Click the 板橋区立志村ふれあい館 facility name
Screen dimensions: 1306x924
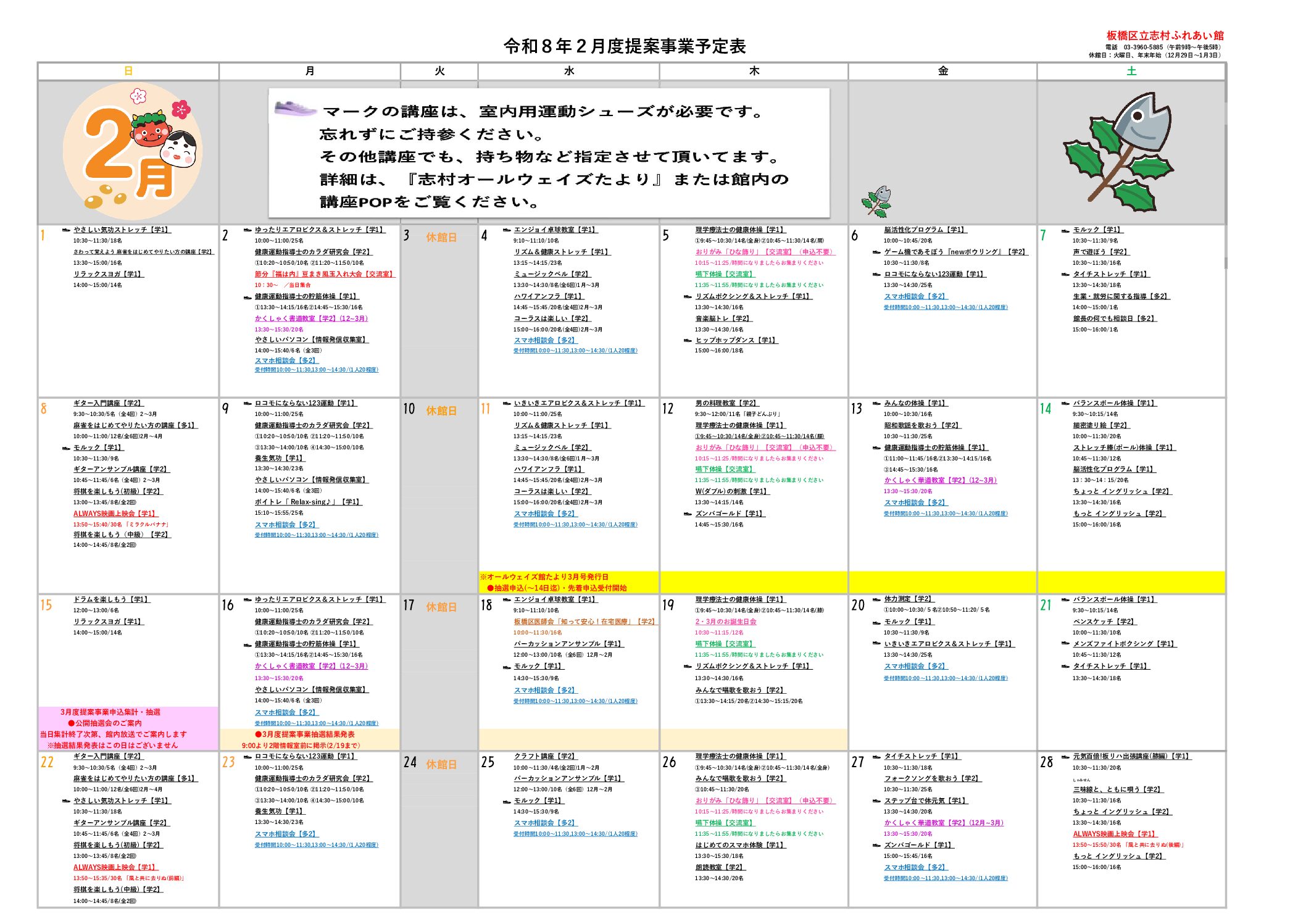[x=1164, y=36]
